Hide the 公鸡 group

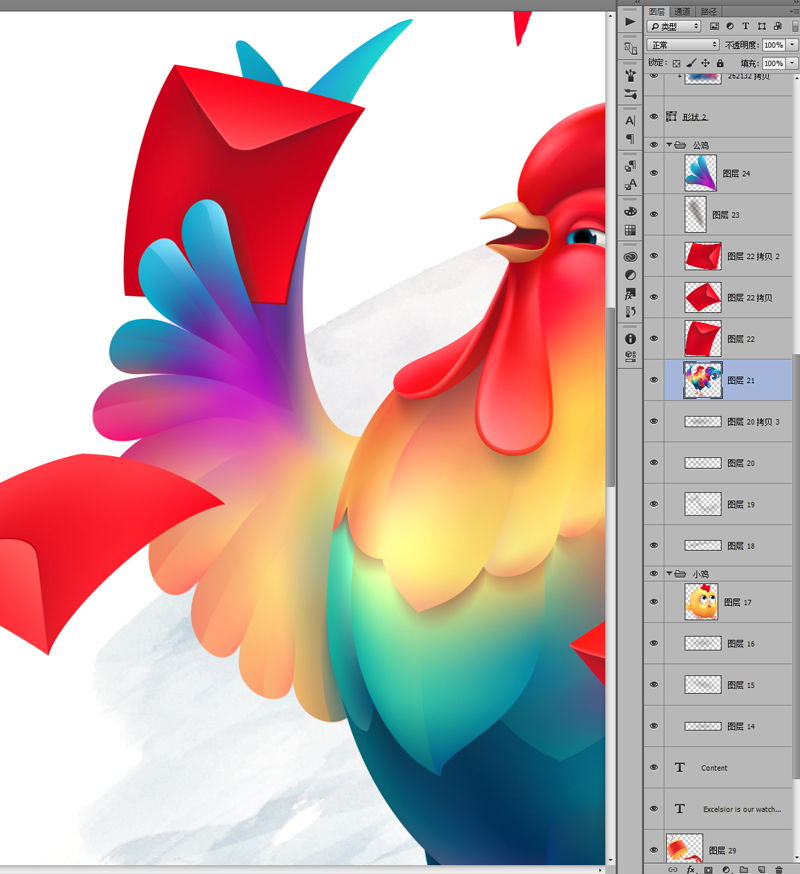tap(654, 145)
